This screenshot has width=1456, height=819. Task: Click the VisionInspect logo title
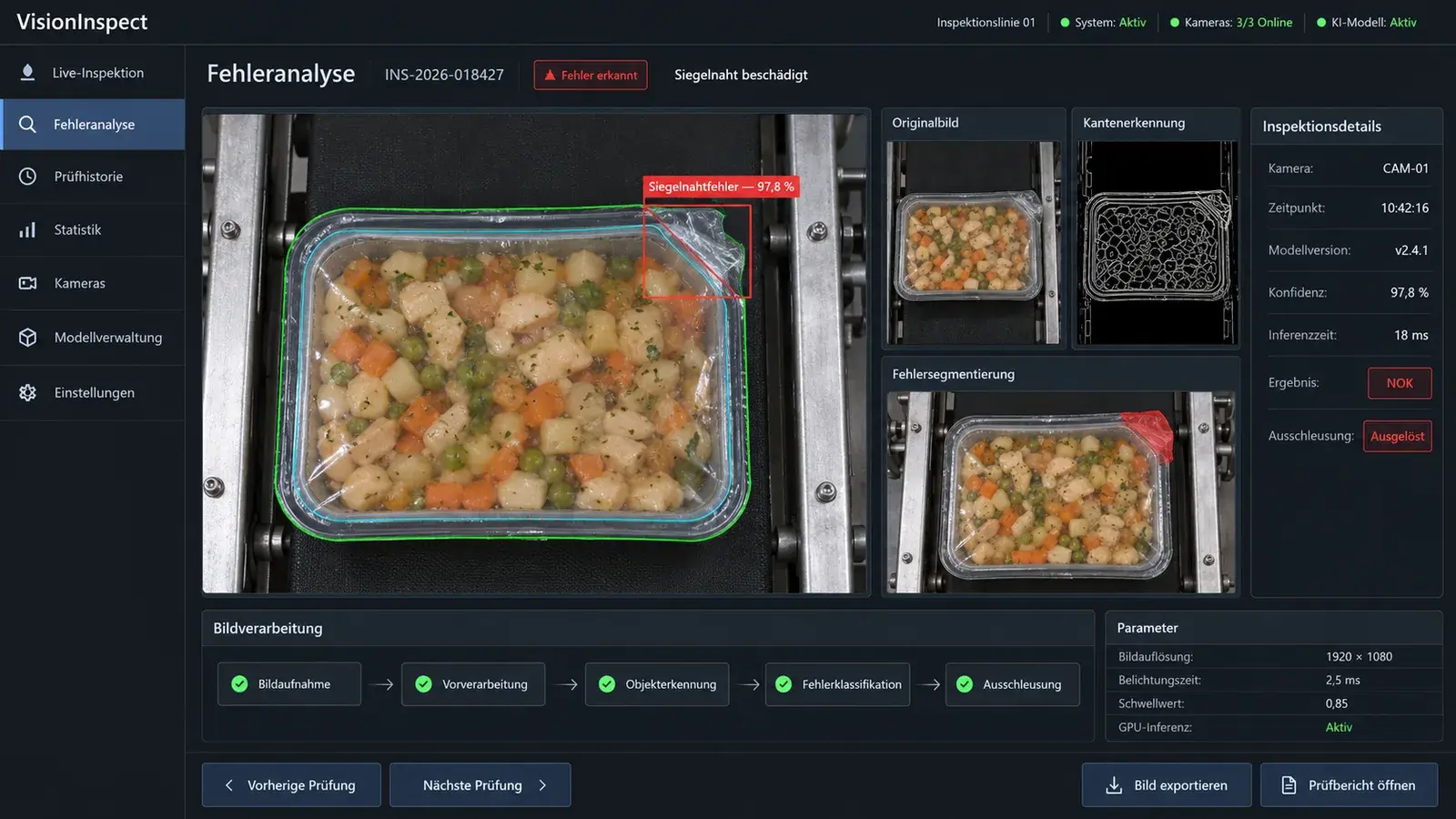click(82, 22)
